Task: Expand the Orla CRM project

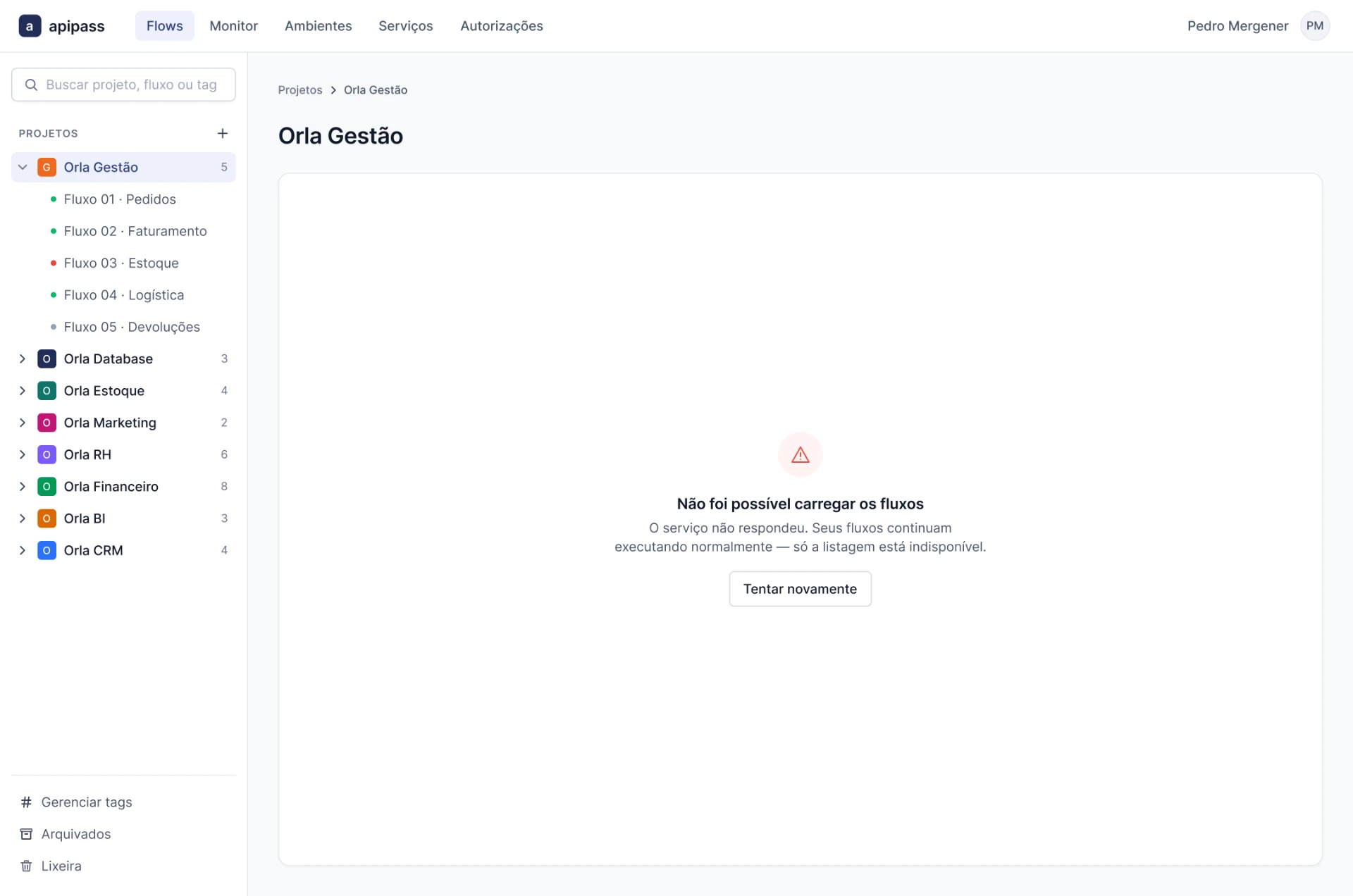Action: [x=23, y=550]
